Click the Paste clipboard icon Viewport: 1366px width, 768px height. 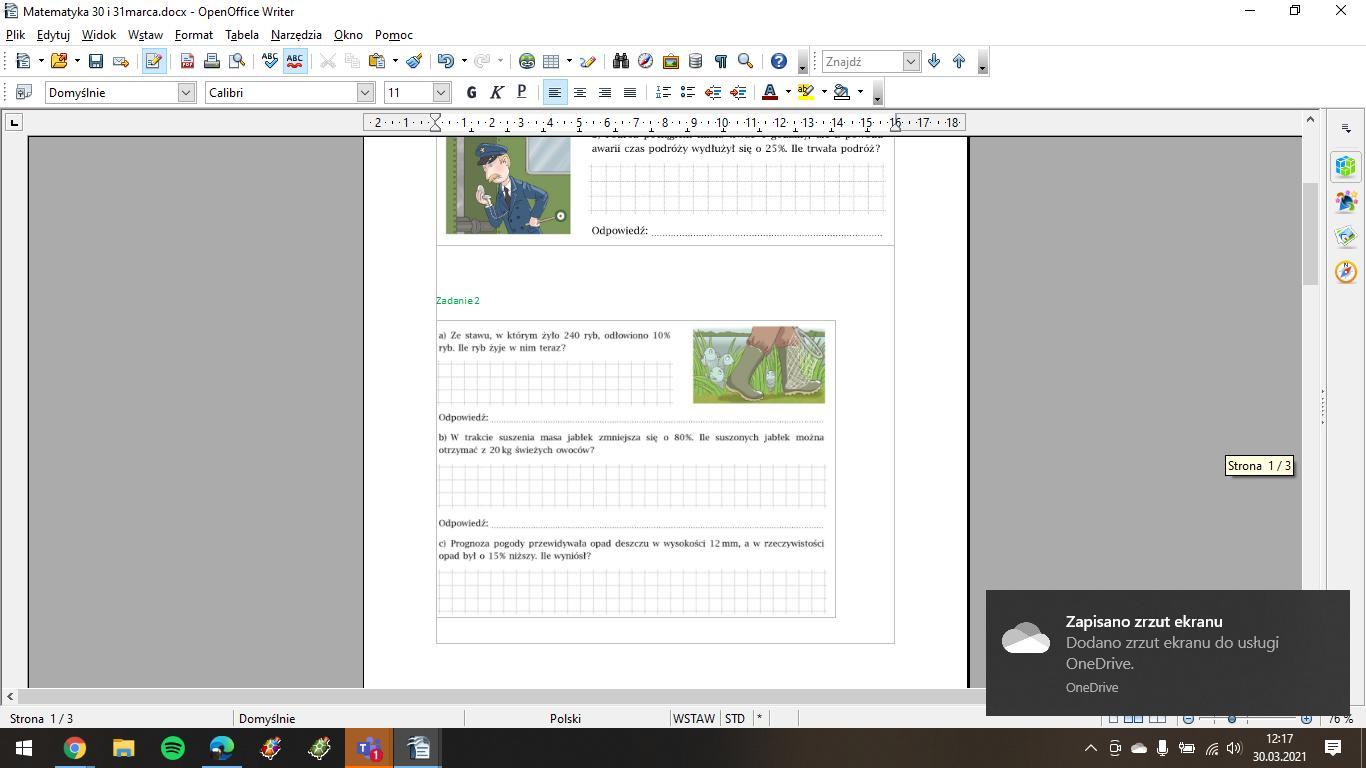point(377,61)
